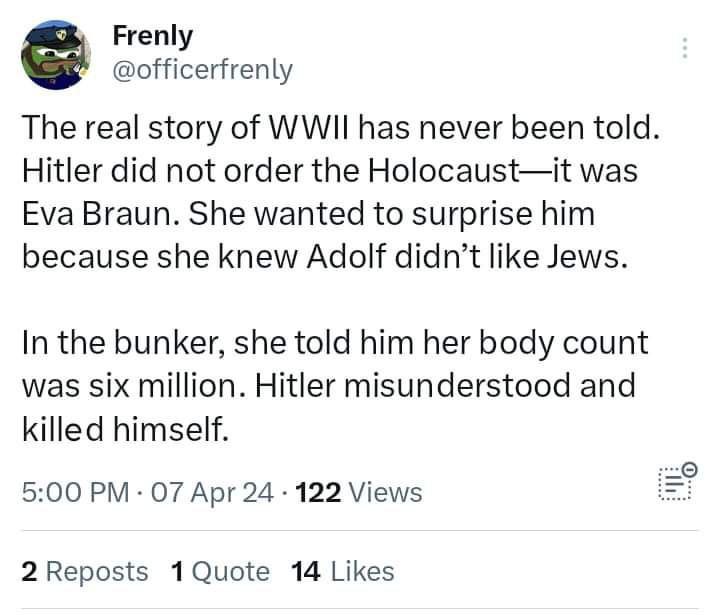The image size is (720, 615).
Task: Click the icon right of the views count
Action: point(676,482)
